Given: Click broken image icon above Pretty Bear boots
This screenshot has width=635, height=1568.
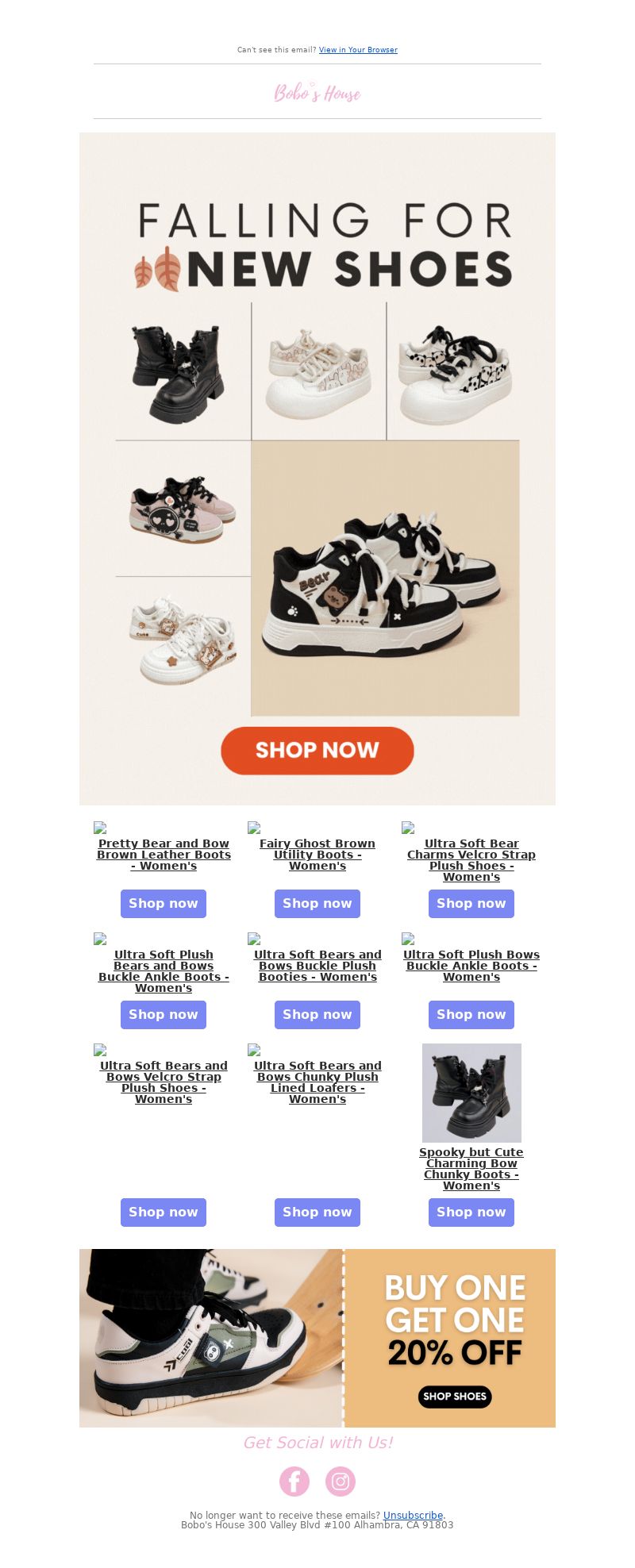Looking at the screenshot, I should (100, 828).
